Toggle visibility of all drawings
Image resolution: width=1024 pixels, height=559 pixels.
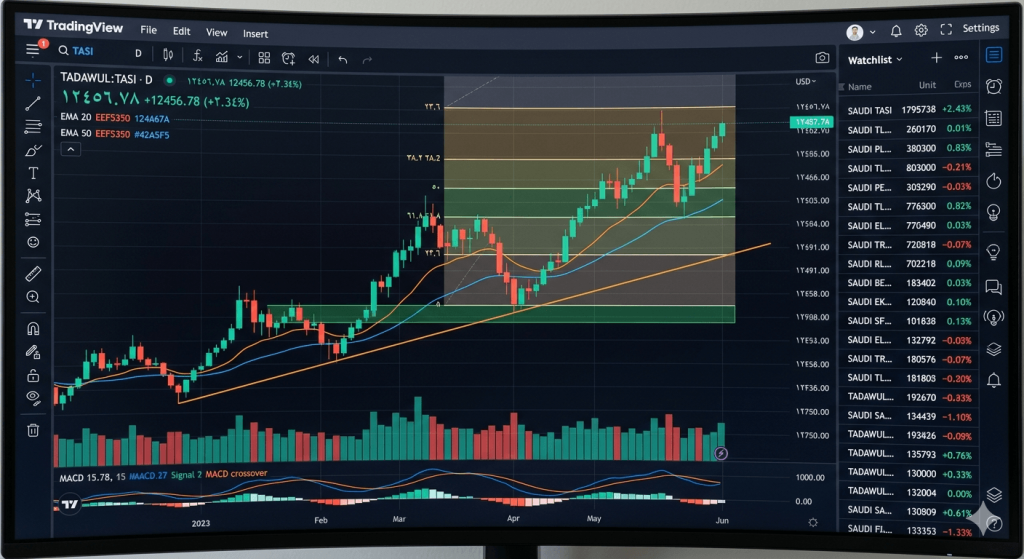[x=33, y=397]
